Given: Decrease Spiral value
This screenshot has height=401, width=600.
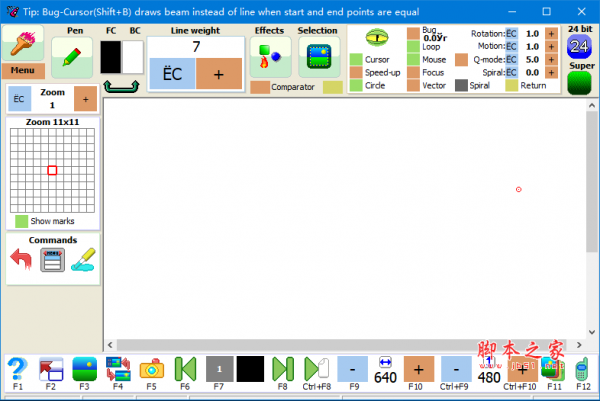Looking at the screenshot, I should click(x=511, y=72).
